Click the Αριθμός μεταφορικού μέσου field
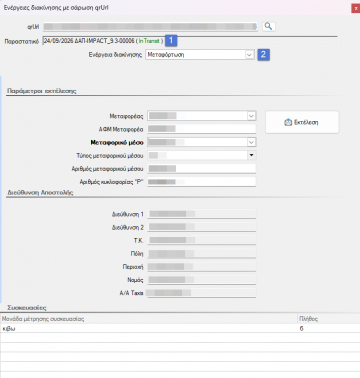This screenshot has height=378, width=360. (x=202, y=169)
